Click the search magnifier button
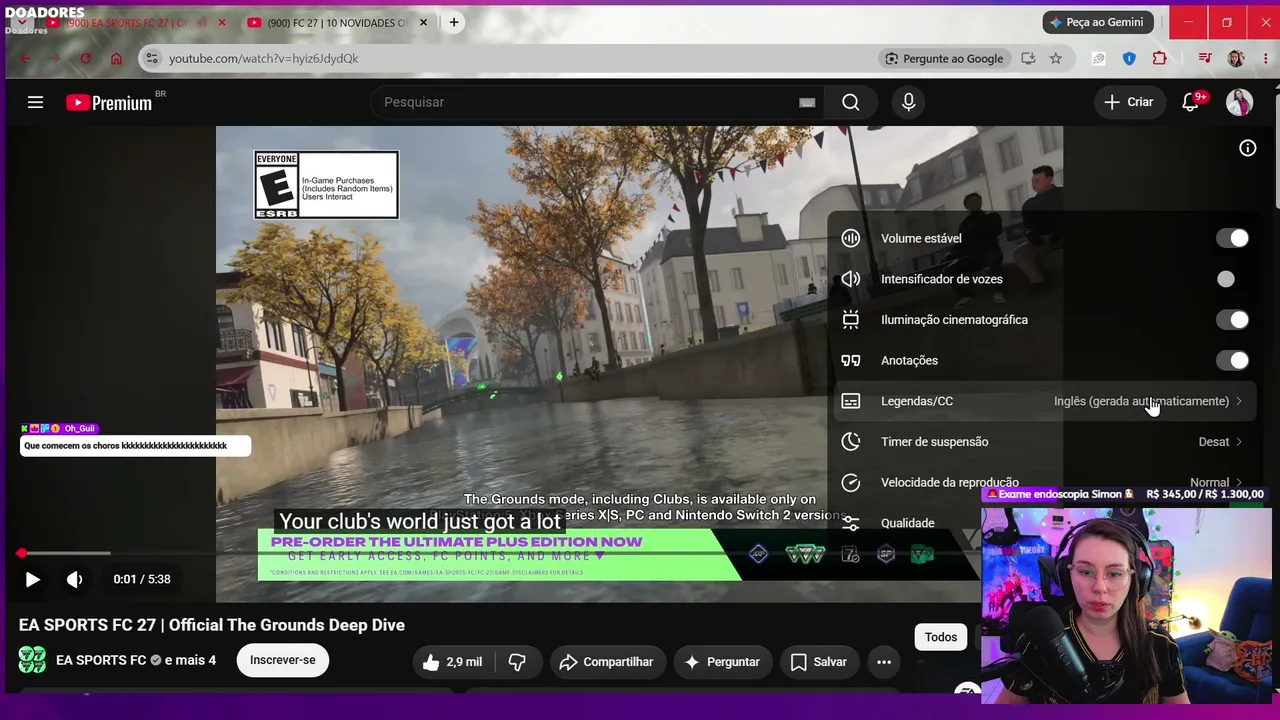This screenshot has width=1280, height=720. (851, 102)
